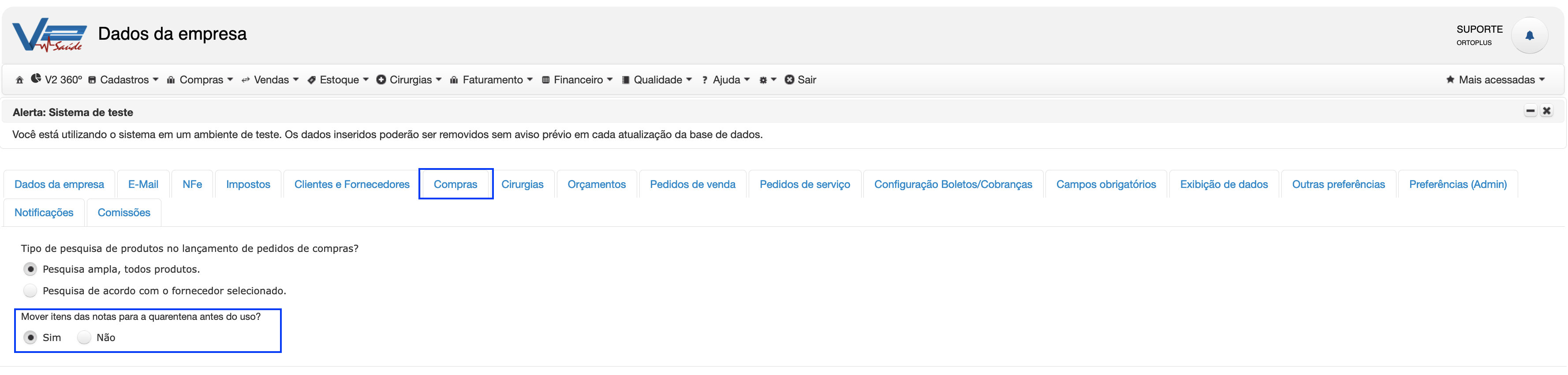
Task: Click the notification bell icon
Action: click(x=1529, y=35)
